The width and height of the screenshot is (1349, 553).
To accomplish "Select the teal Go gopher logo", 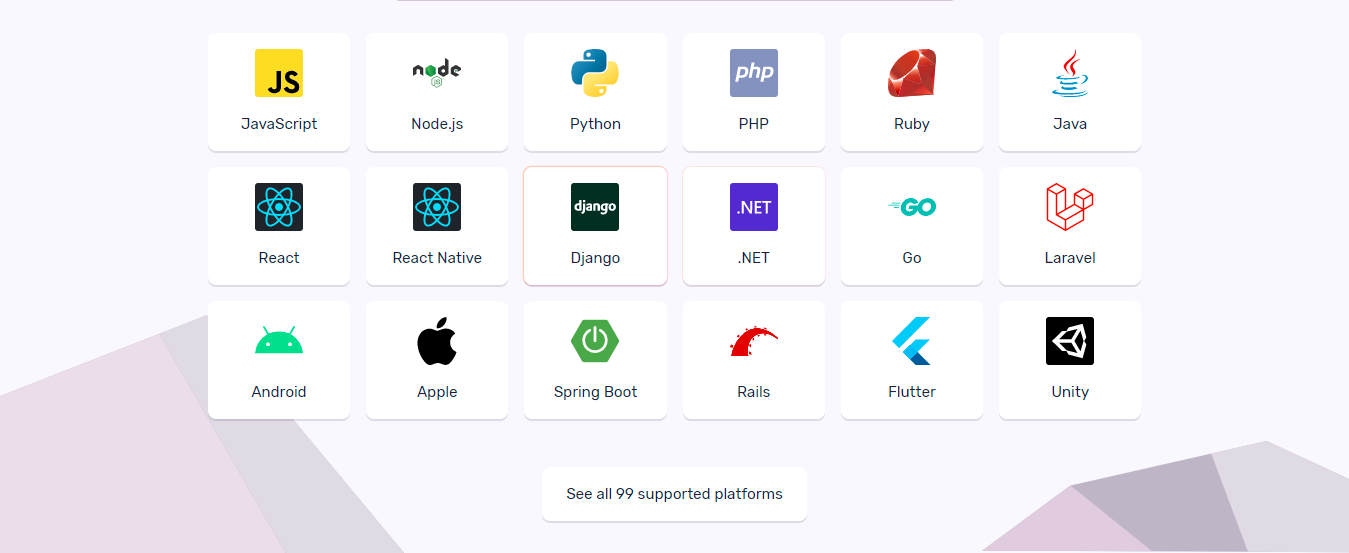I will click(x=912, y=207).
